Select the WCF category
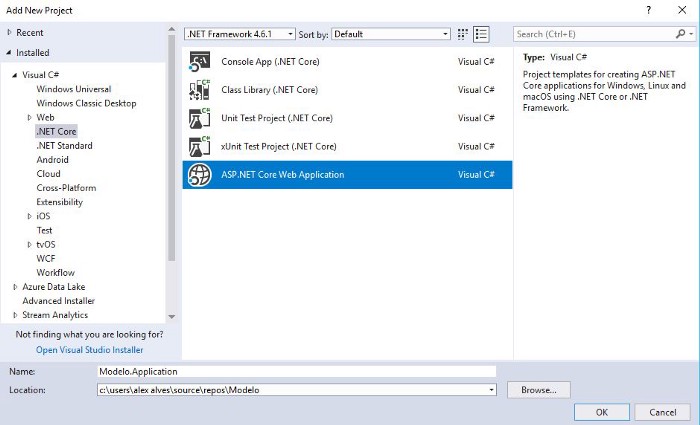Image resolution: width=700 pixels, height=425 pixels. point(46,258)
